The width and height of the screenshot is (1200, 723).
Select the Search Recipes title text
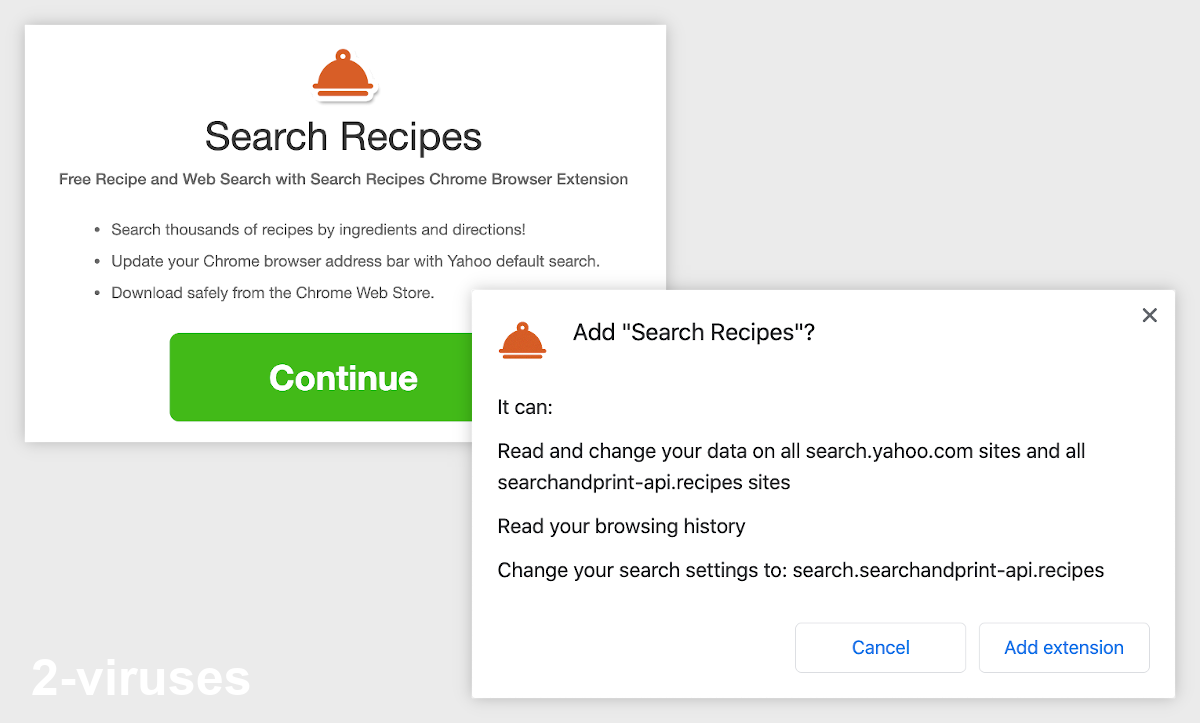click(343, 136)
